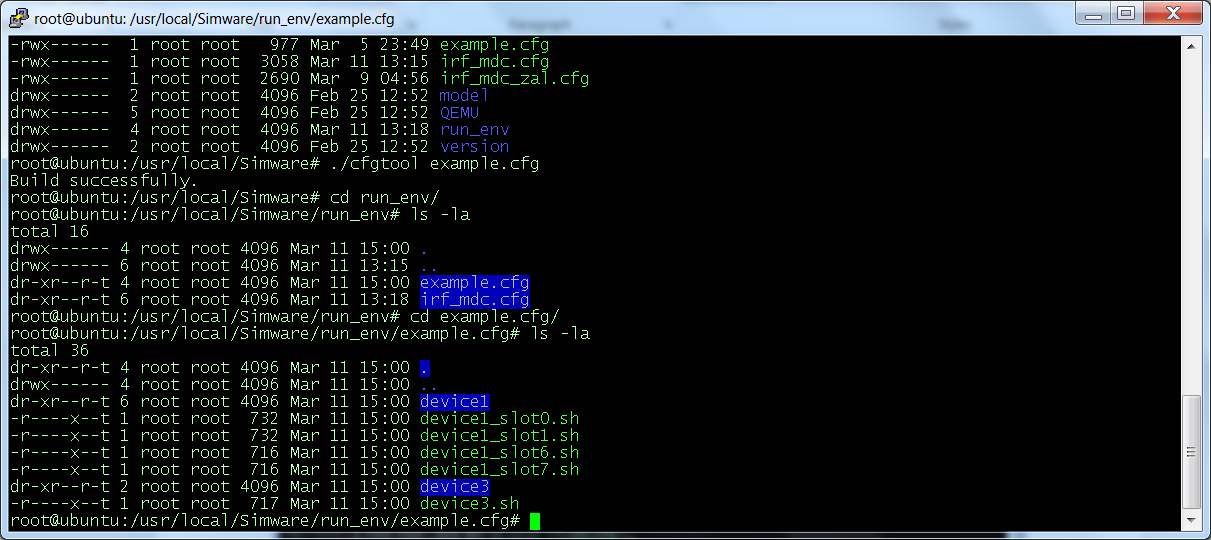Click the highlighted irf_mdc.cfg directory name
The height and width of the screenshot is (540, 1211).
(474, 300)
